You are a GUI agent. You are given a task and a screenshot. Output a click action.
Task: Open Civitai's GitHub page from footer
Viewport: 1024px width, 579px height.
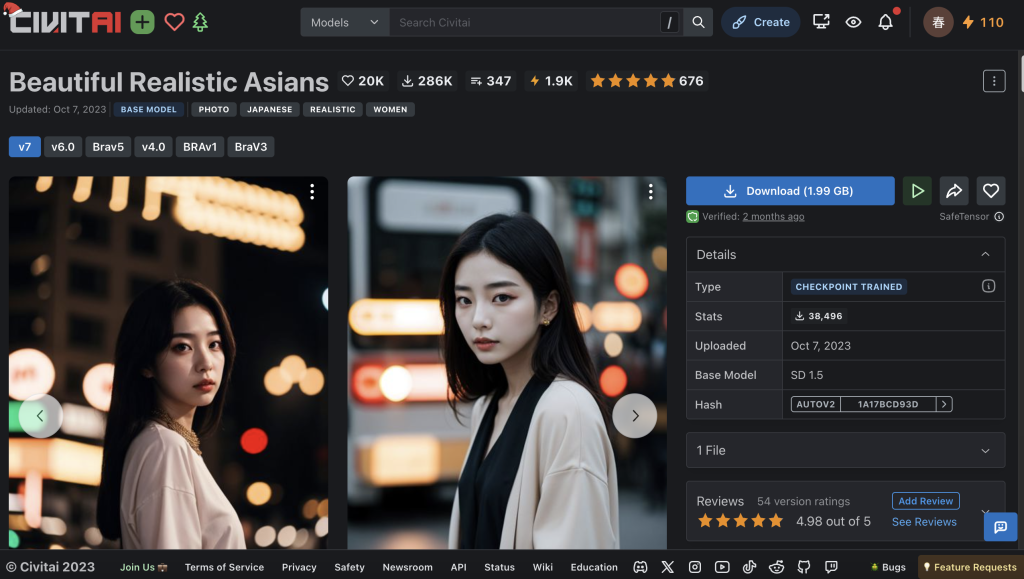(803, 567)
